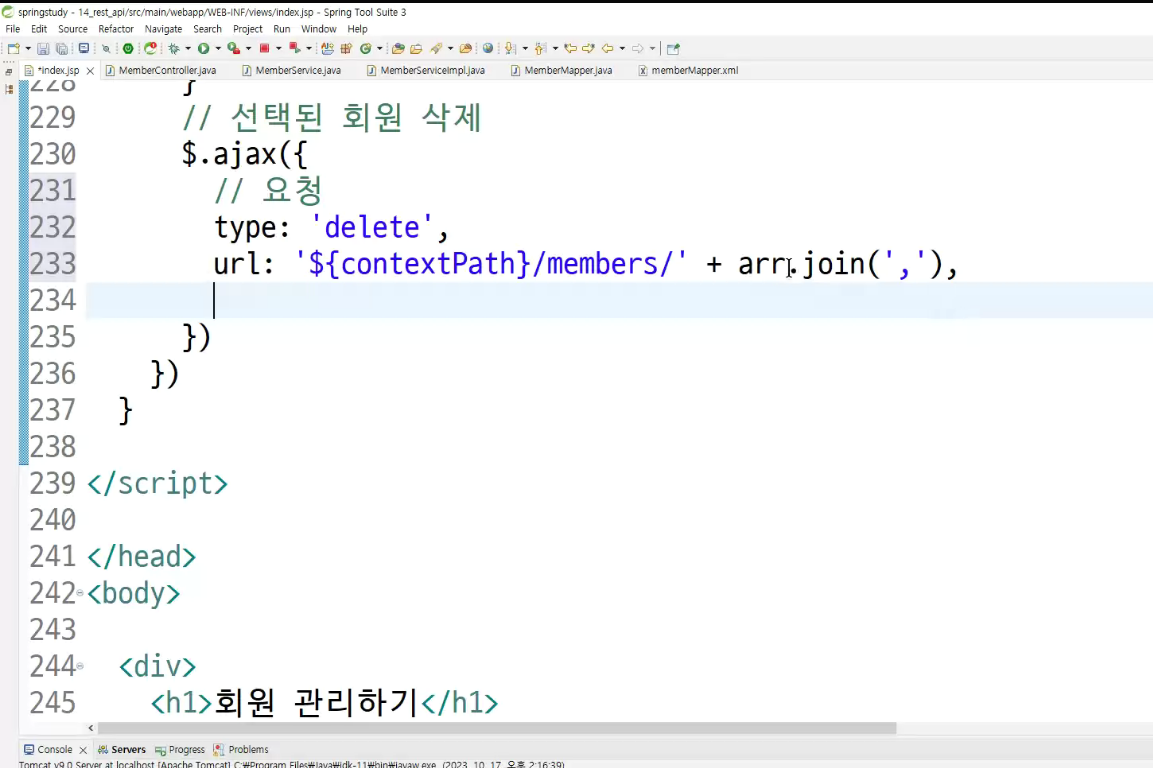Screen dimensions: 1153x768
Task: Click the Open Task folder icon
Action: click(x=416, y=49)
